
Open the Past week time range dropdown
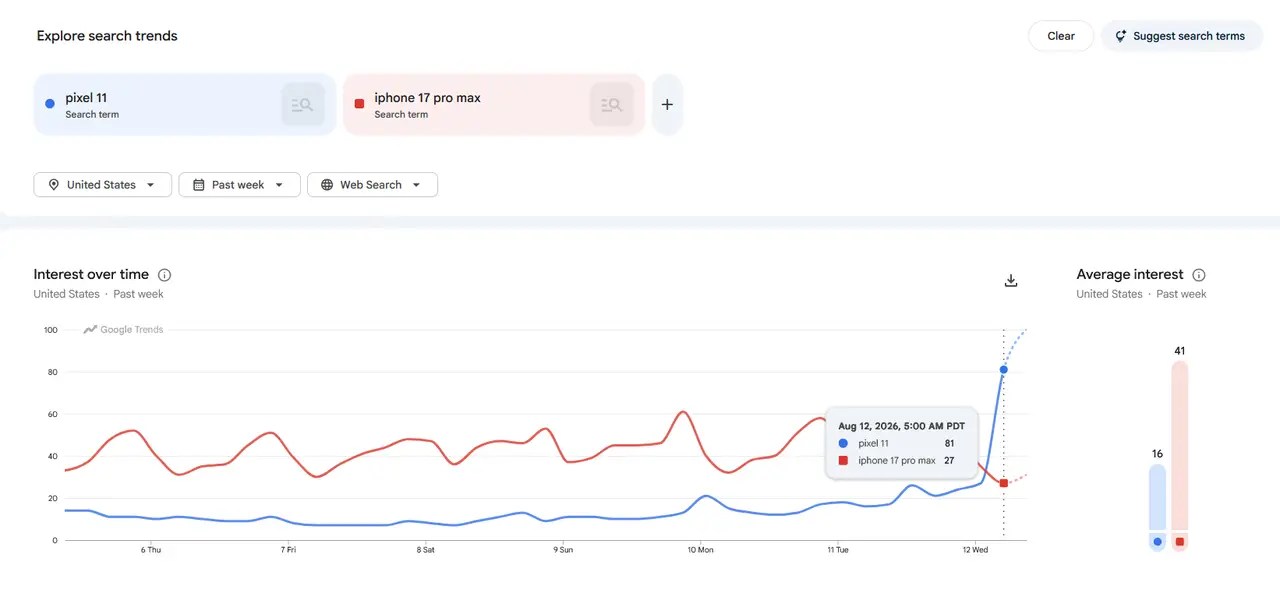coord(239,185)
